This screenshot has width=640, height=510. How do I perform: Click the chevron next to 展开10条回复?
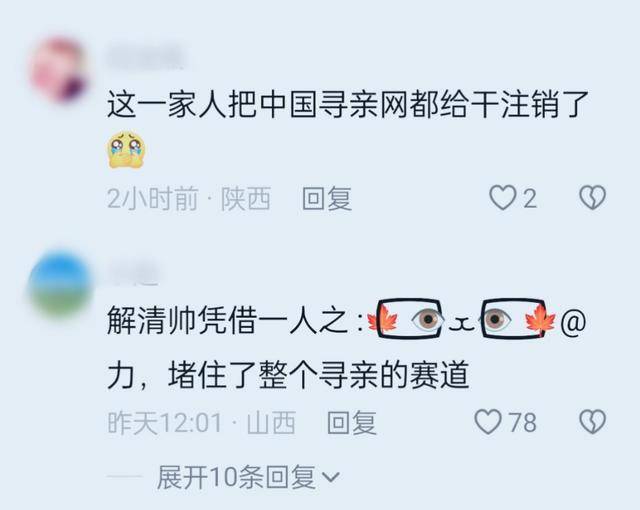click(331, 477)
